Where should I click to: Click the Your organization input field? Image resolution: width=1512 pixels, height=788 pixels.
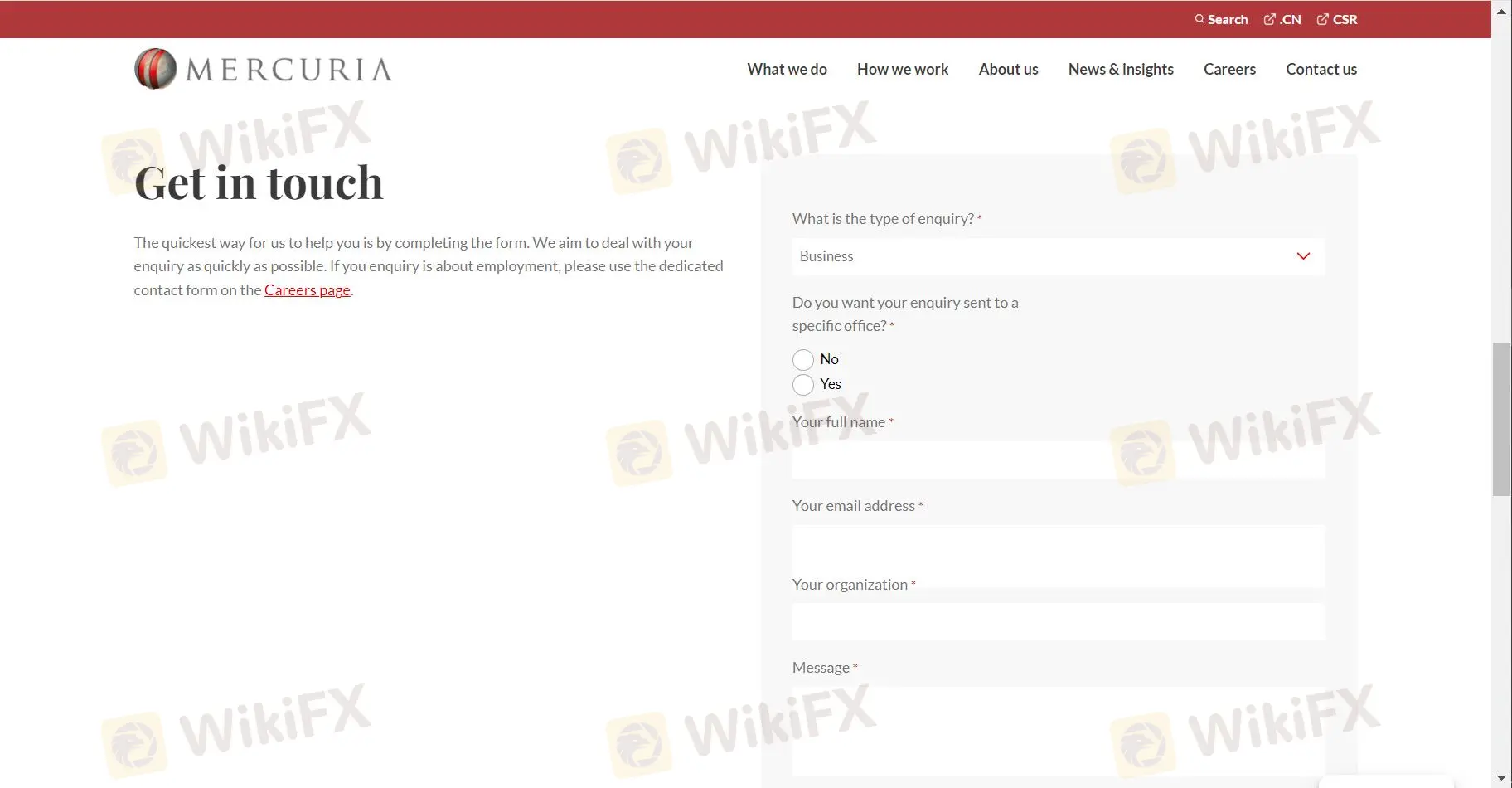[1057, 621]
